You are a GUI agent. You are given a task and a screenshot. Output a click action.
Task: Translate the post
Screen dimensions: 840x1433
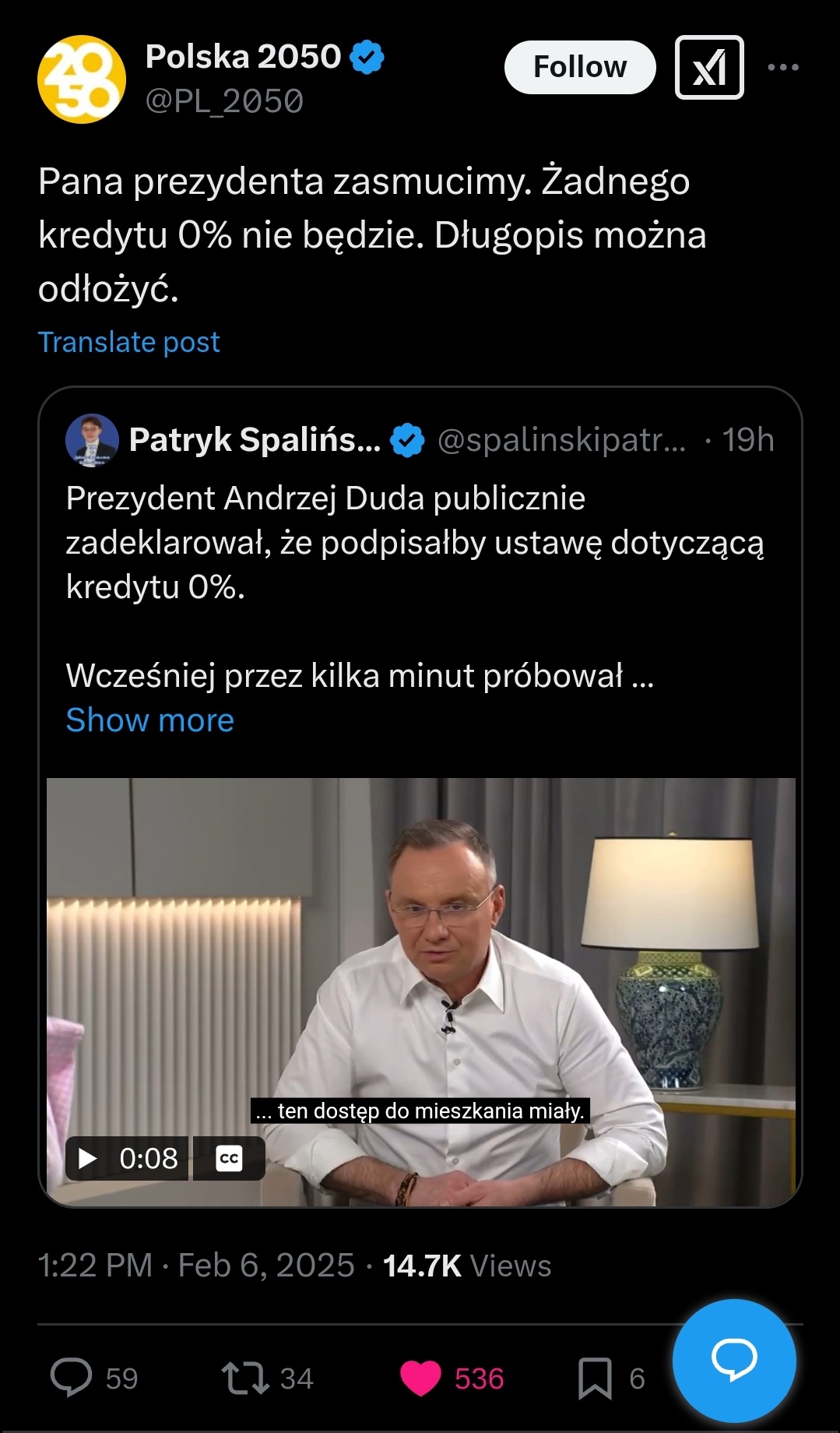click(x=128, y=342)
